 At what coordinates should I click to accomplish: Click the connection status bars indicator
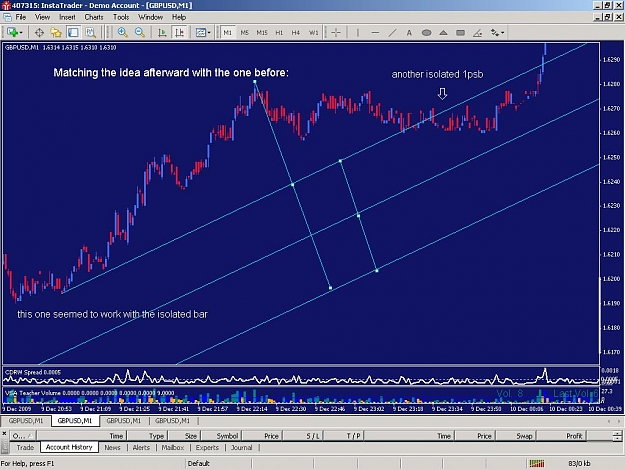[x=537, y=463]
